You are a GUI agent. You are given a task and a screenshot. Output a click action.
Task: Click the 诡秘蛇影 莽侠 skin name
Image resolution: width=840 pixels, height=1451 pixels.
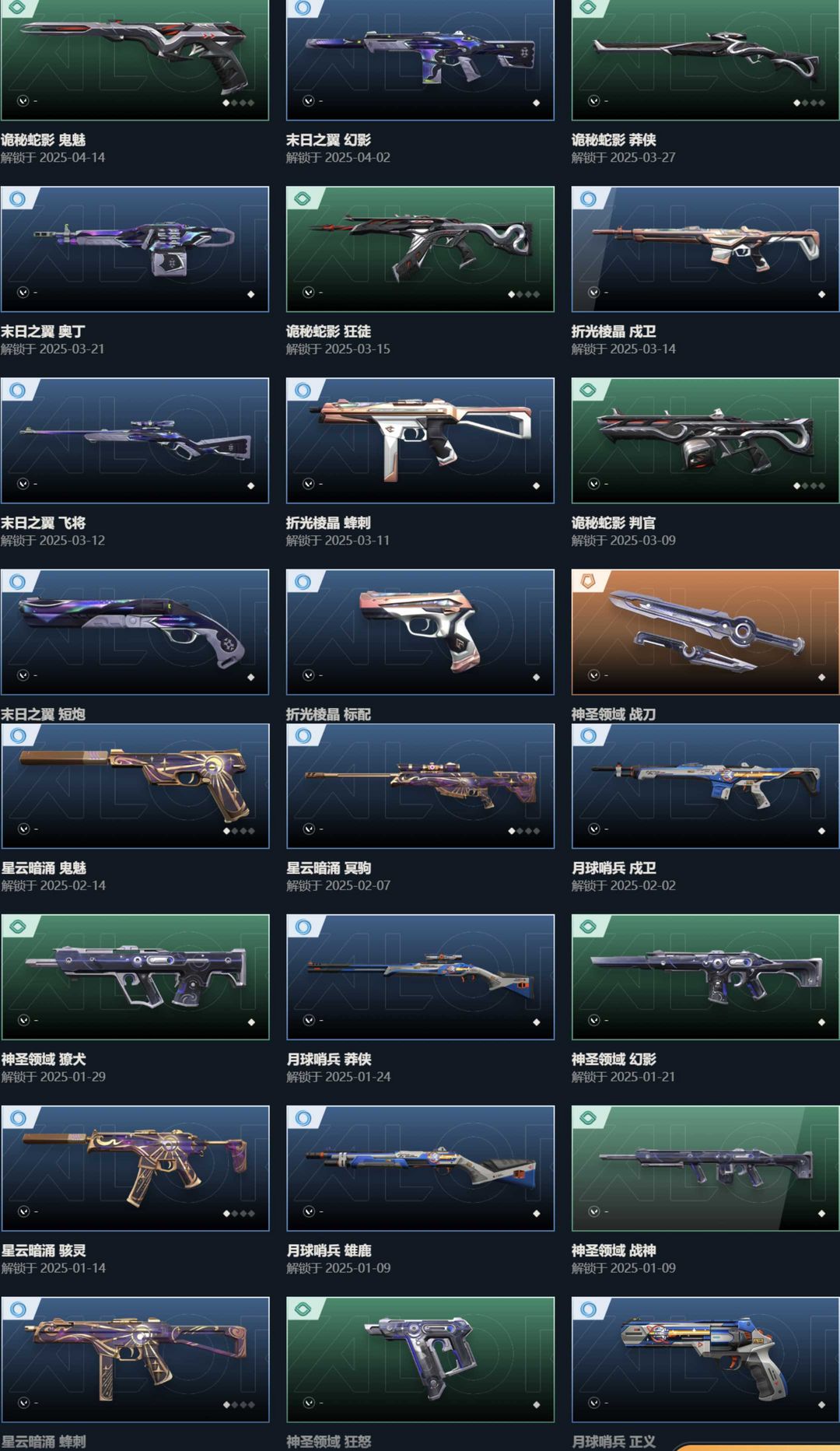pyautogui.click(x=614, y=140)
